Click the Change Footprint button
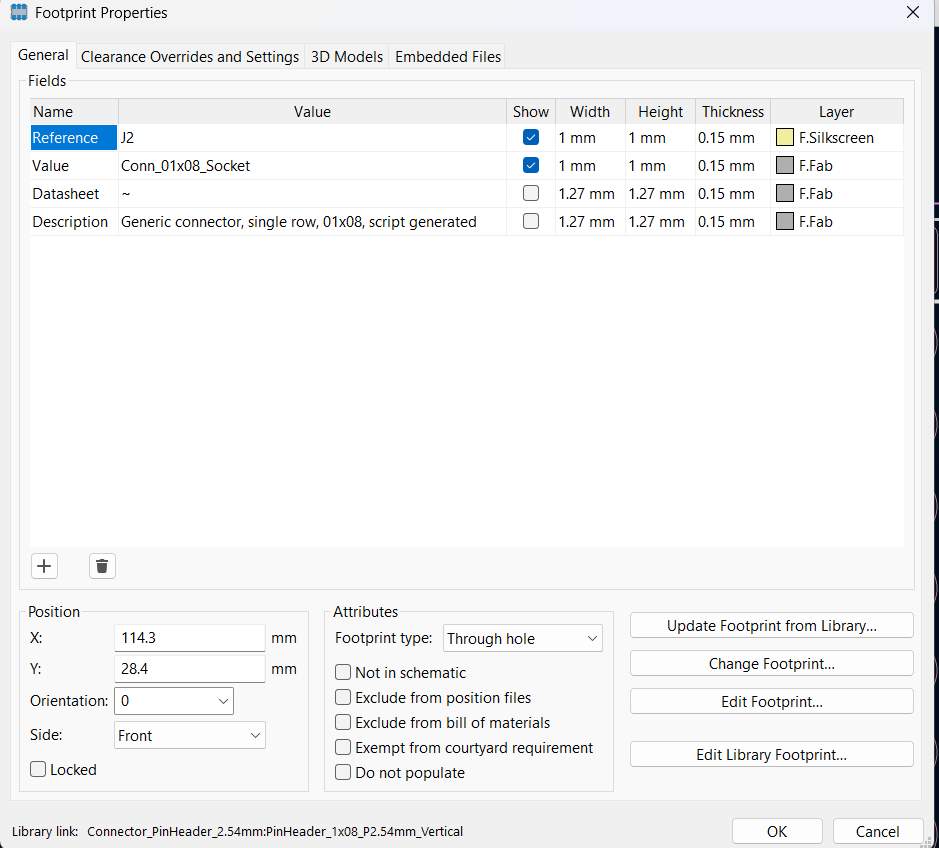 point(771,664)
